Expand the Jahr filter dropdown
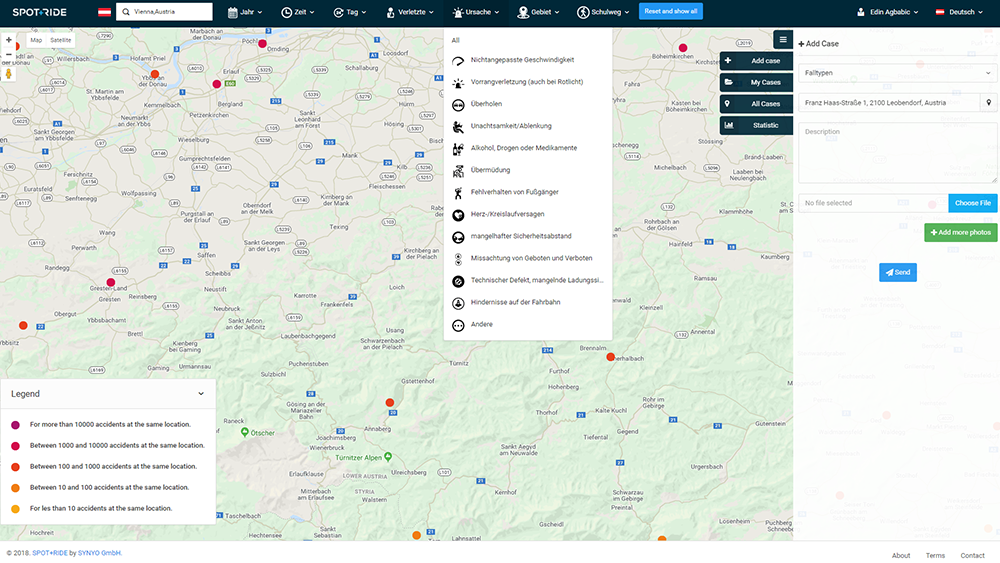The height and width of the screenshot is (563, 1000). click(245, 12)
